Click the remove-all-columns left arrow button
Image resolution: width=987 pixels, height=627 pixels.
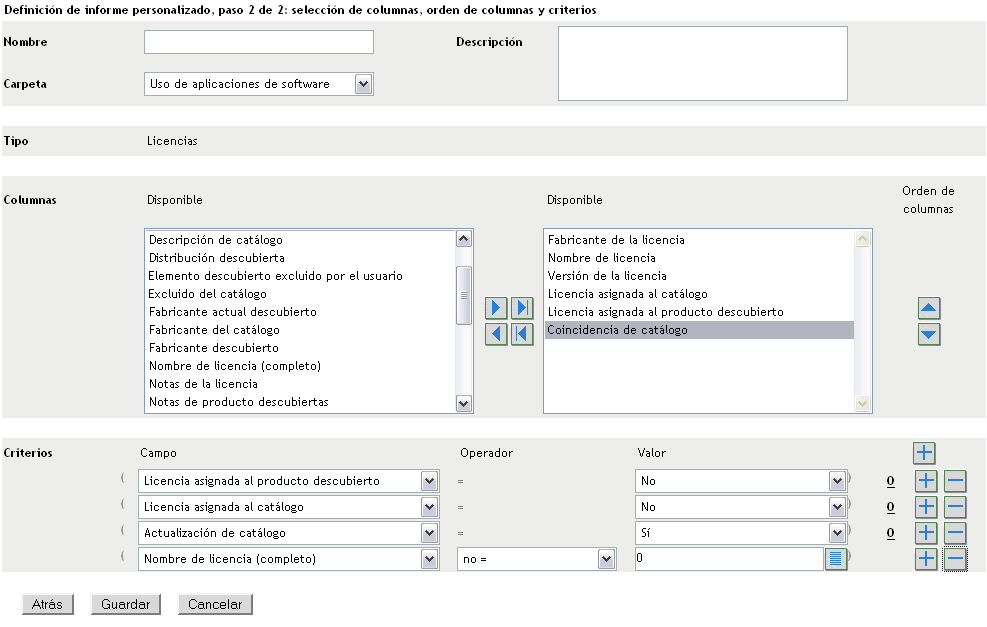[522, 334]
